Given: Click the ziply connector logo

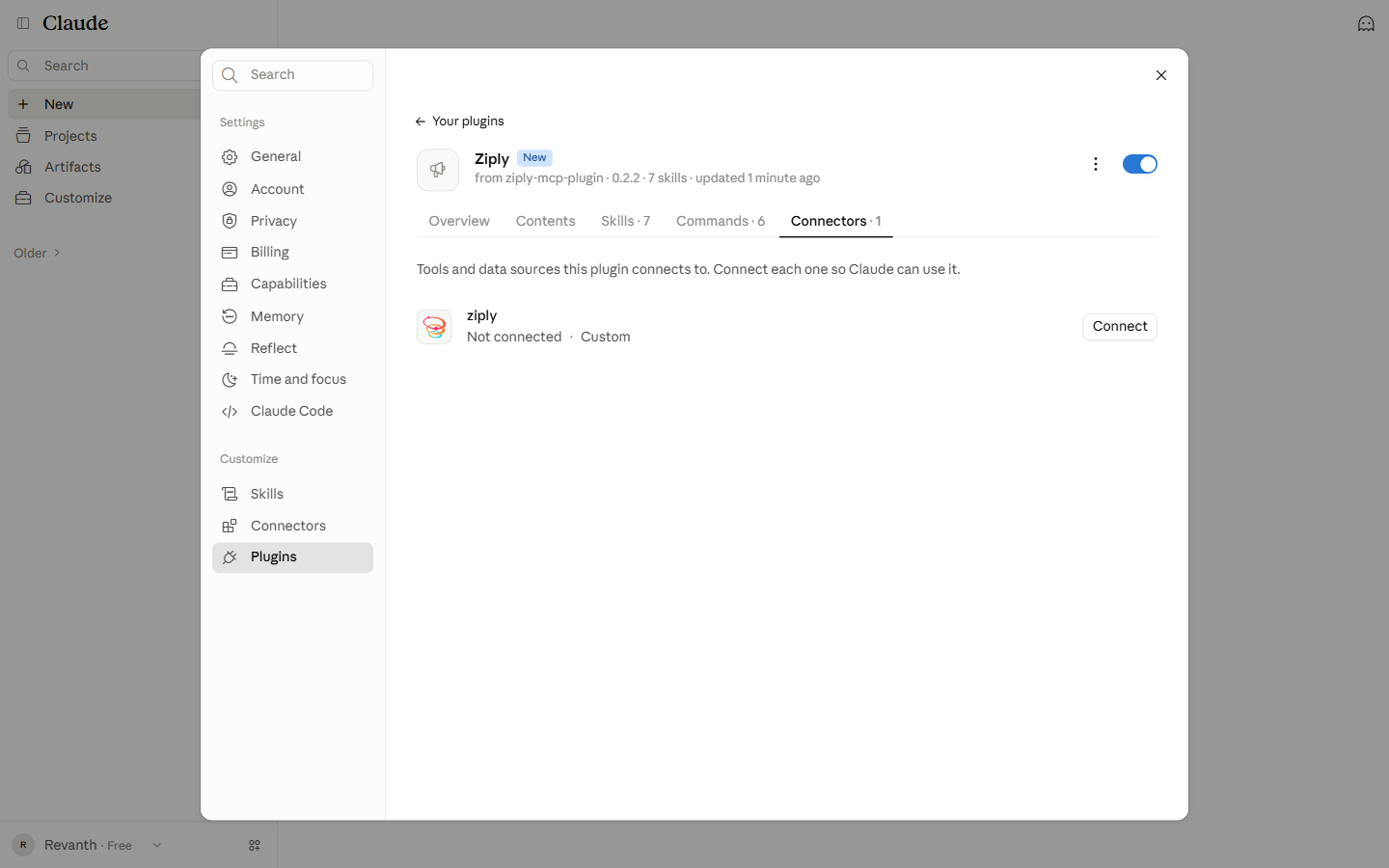Looking at the screenshot, I should tap(434, 327).
